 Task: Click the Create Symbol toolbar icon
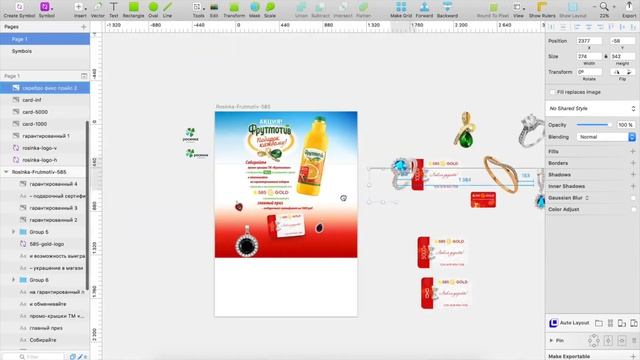coord(19,7)
